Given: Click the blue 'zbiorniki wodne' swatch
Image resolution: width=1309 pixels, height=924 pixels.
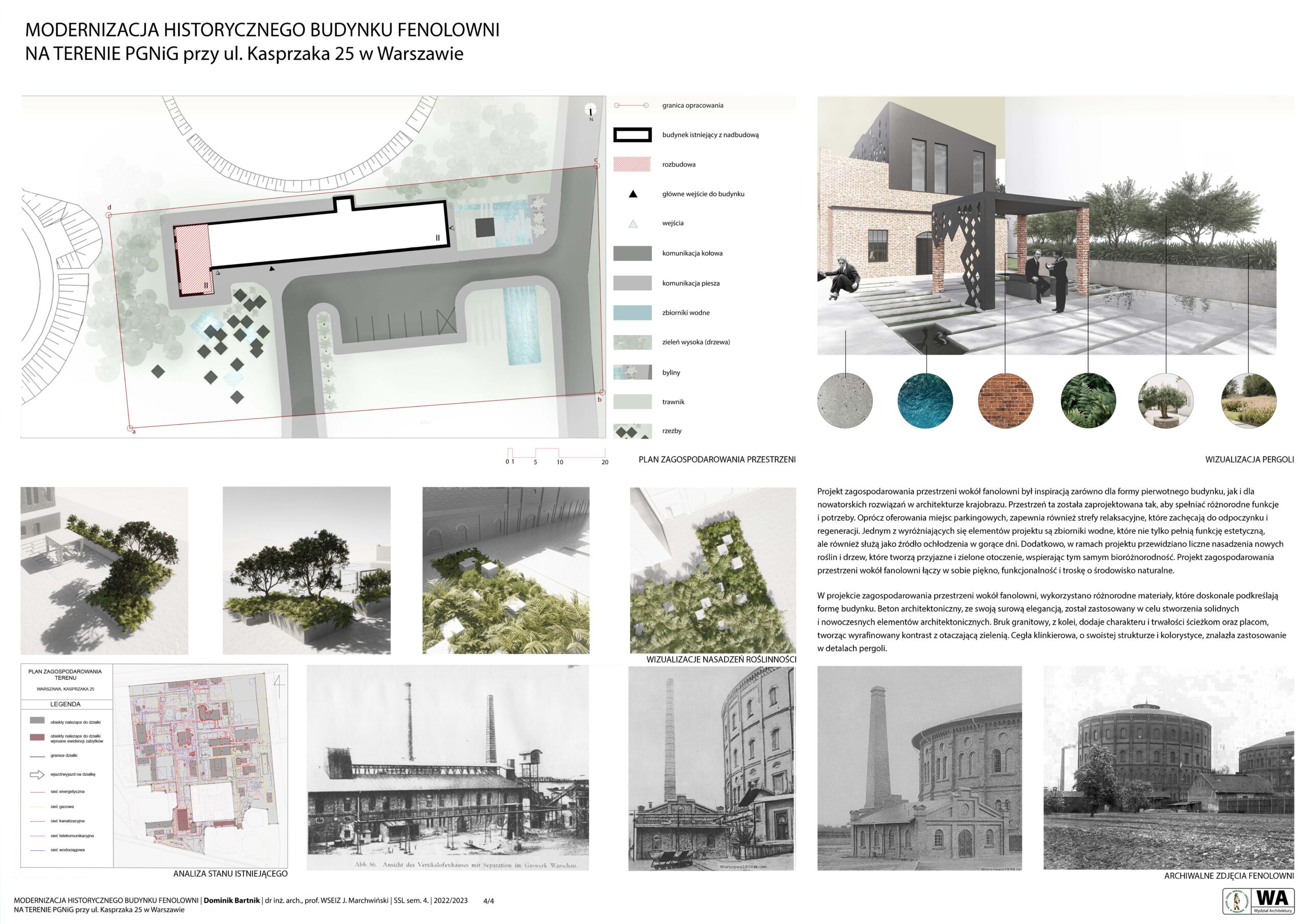Looking at the screenshot, I should [633, 313].
